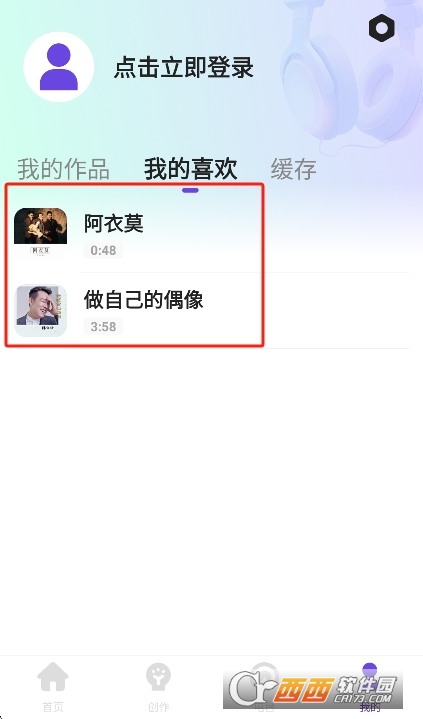Switch to the 我的作品 tab
423x719 pixels.
(63, 168)
